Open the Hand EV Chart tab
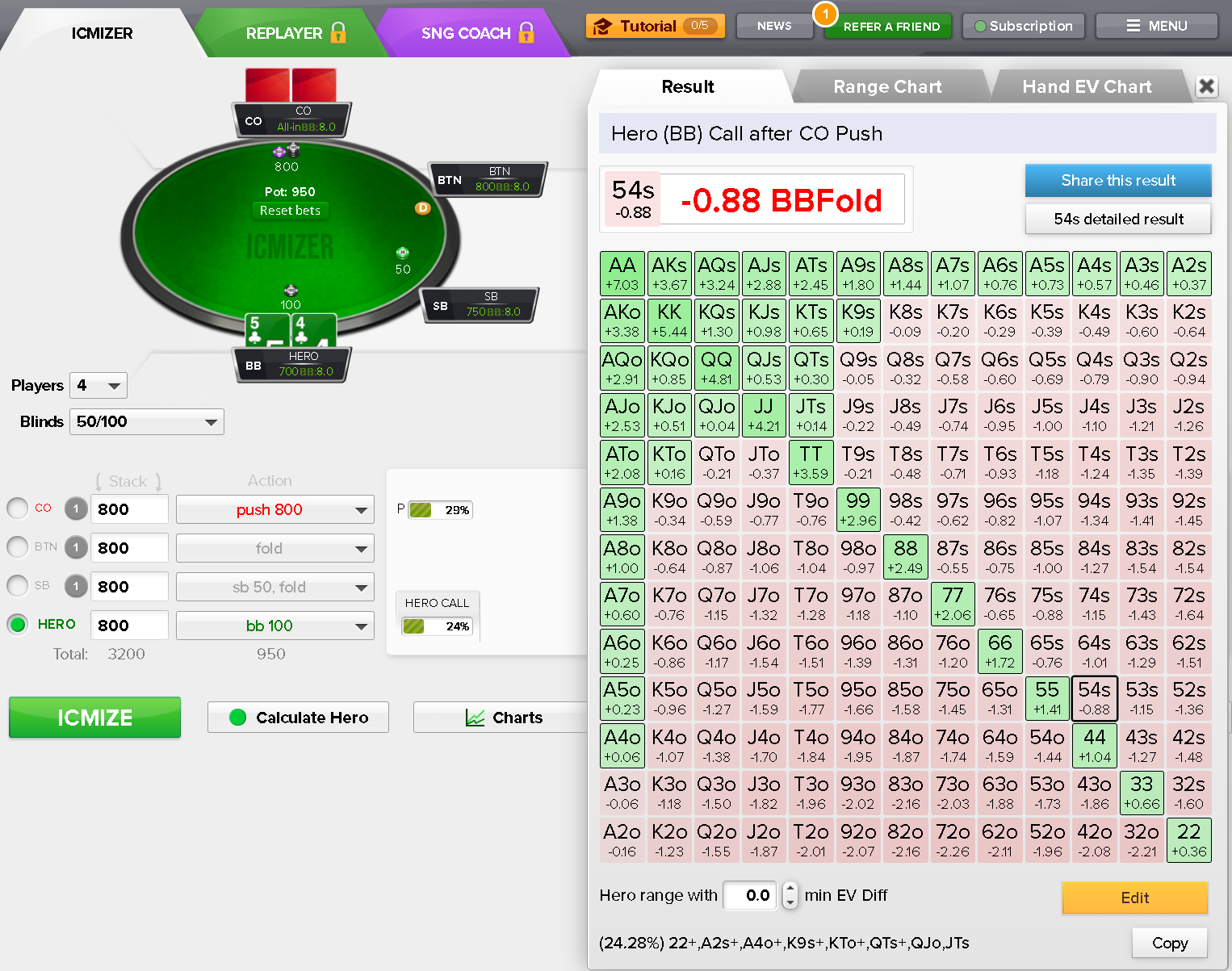 pyautogui.click(x=1087, y=86)
